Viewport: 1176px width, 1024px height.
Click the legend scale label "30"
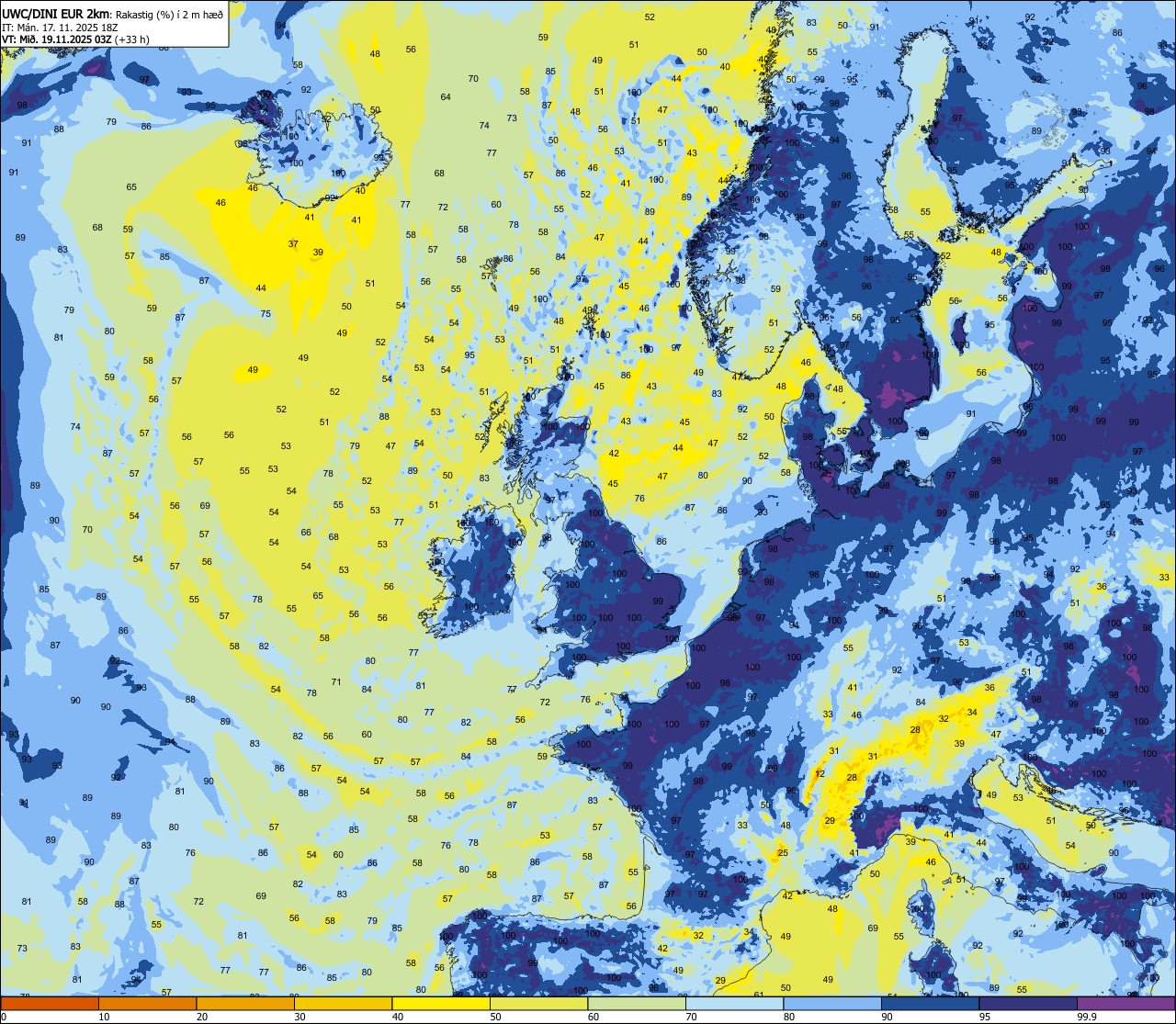(x=300, y=1017)
